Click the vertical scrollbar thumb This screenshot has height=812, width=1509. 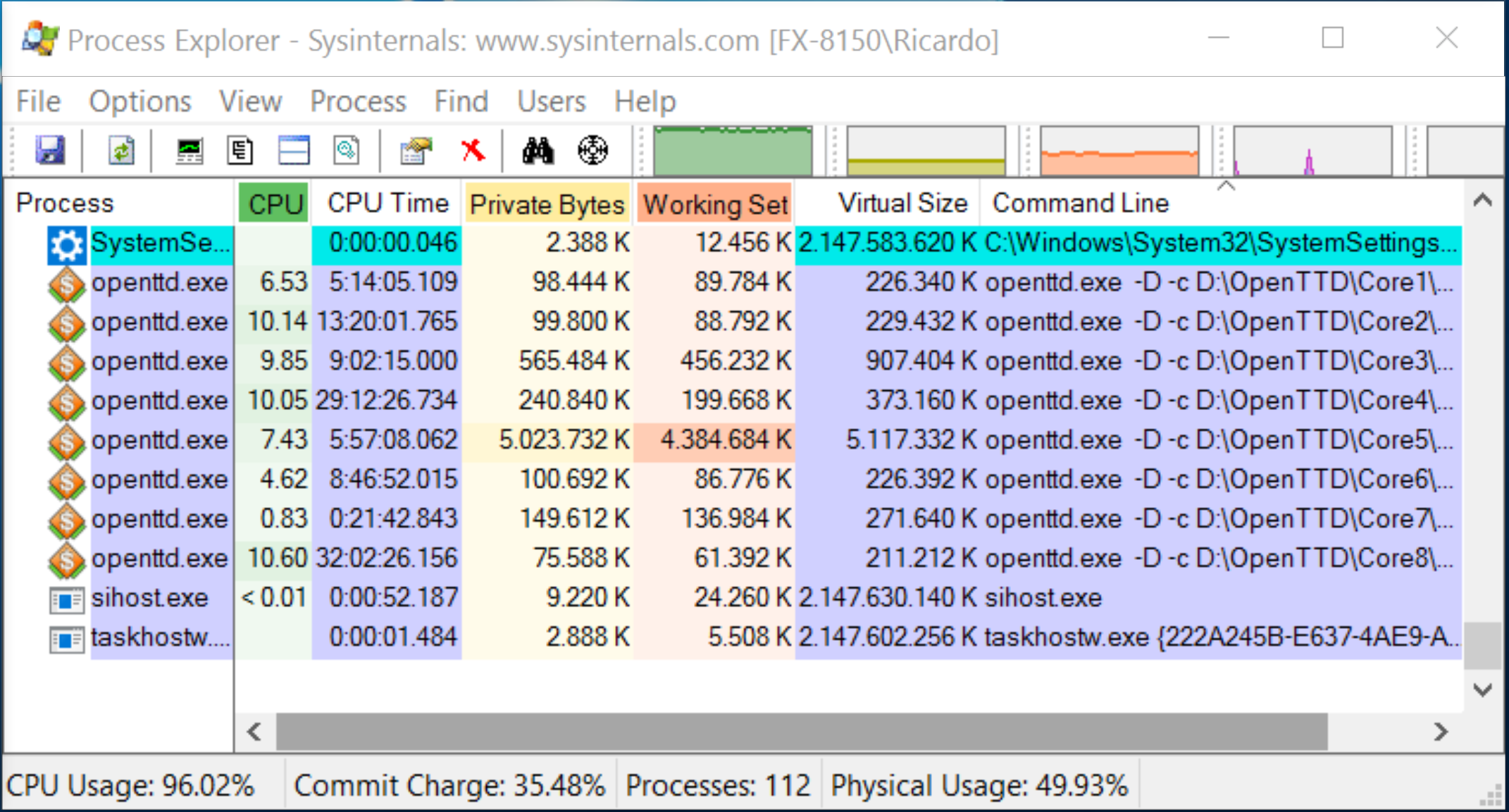point(1482,645)
